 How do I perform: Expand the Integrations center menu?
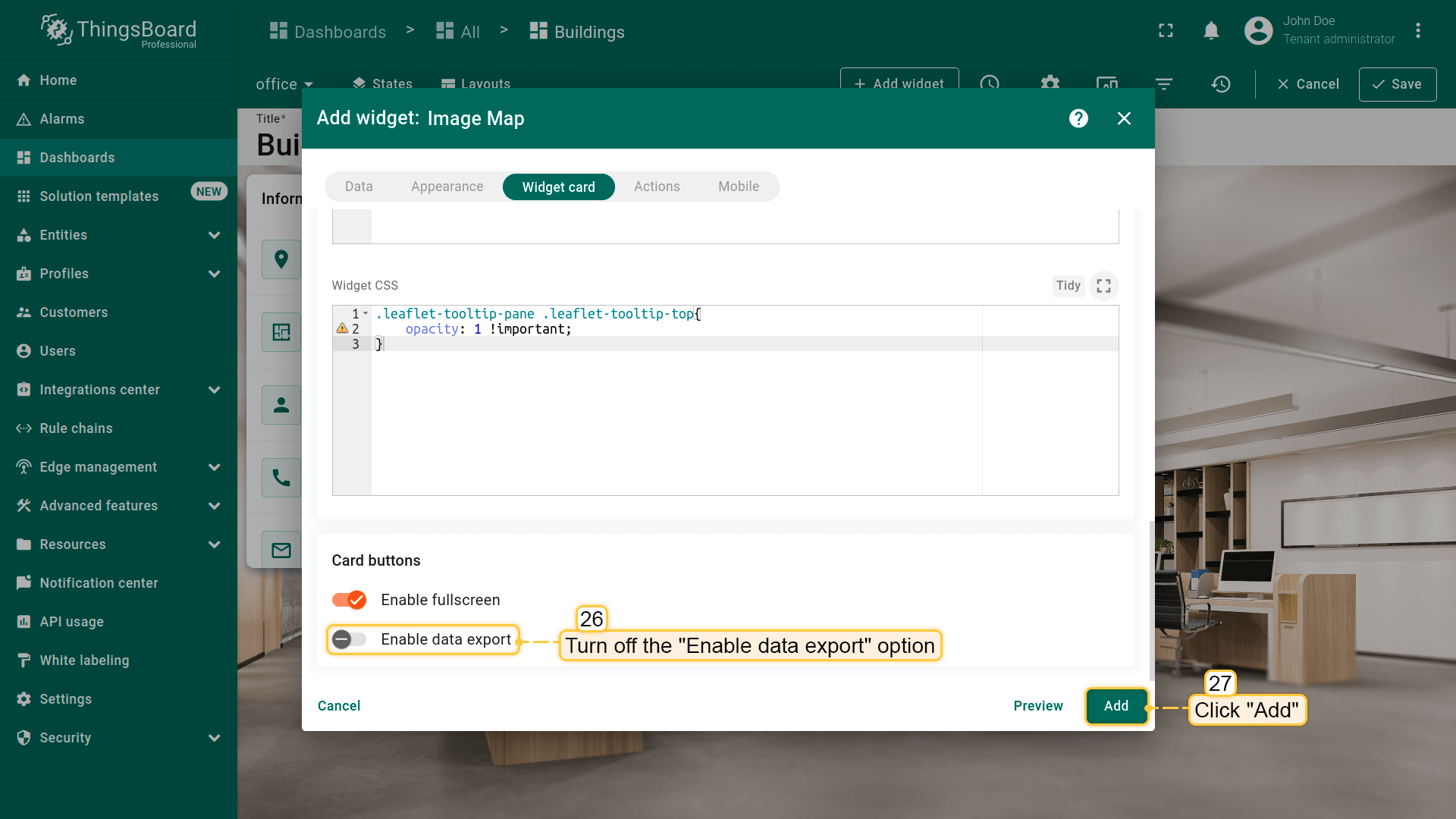tap(215, 390)
